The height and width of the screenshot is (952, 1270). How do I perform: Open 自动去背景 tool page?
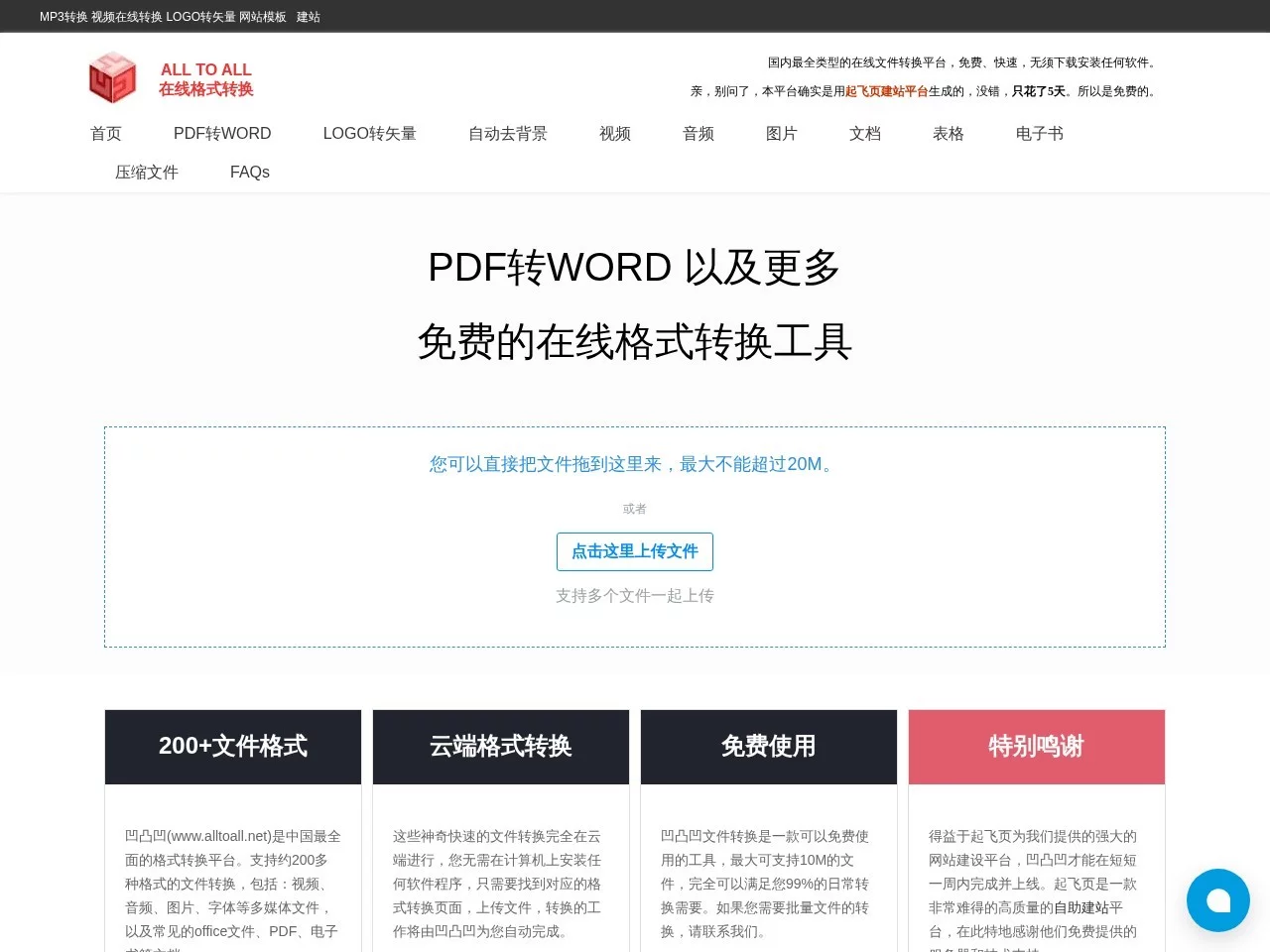(x=507, y=134)
